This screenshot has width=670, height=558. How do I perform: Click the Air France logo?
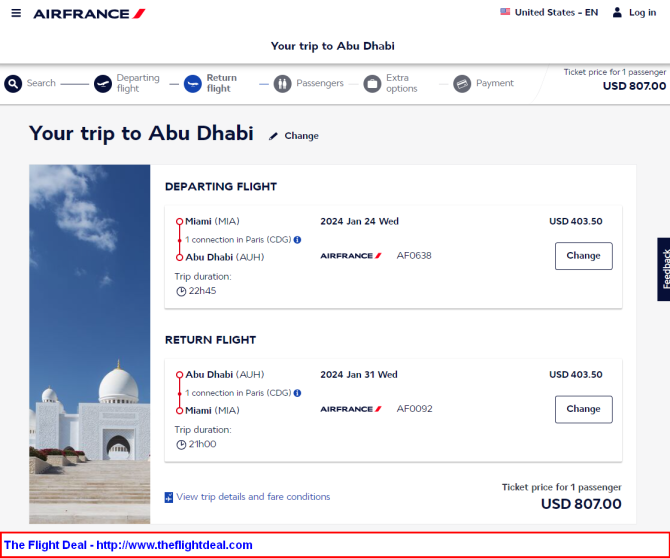[89, 14]
